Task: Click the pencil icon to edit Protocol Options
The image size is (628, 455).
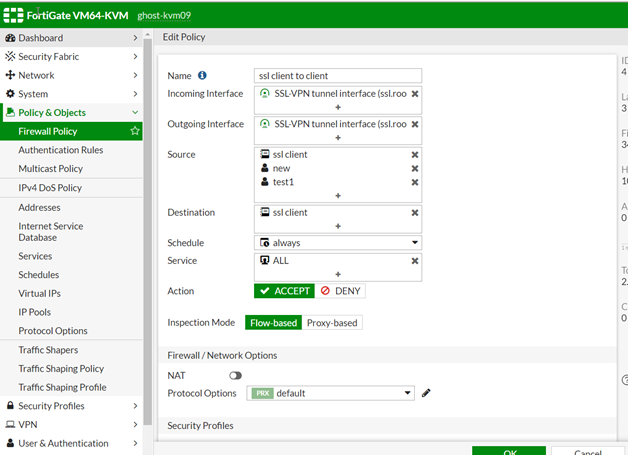Action: point(426,393)
